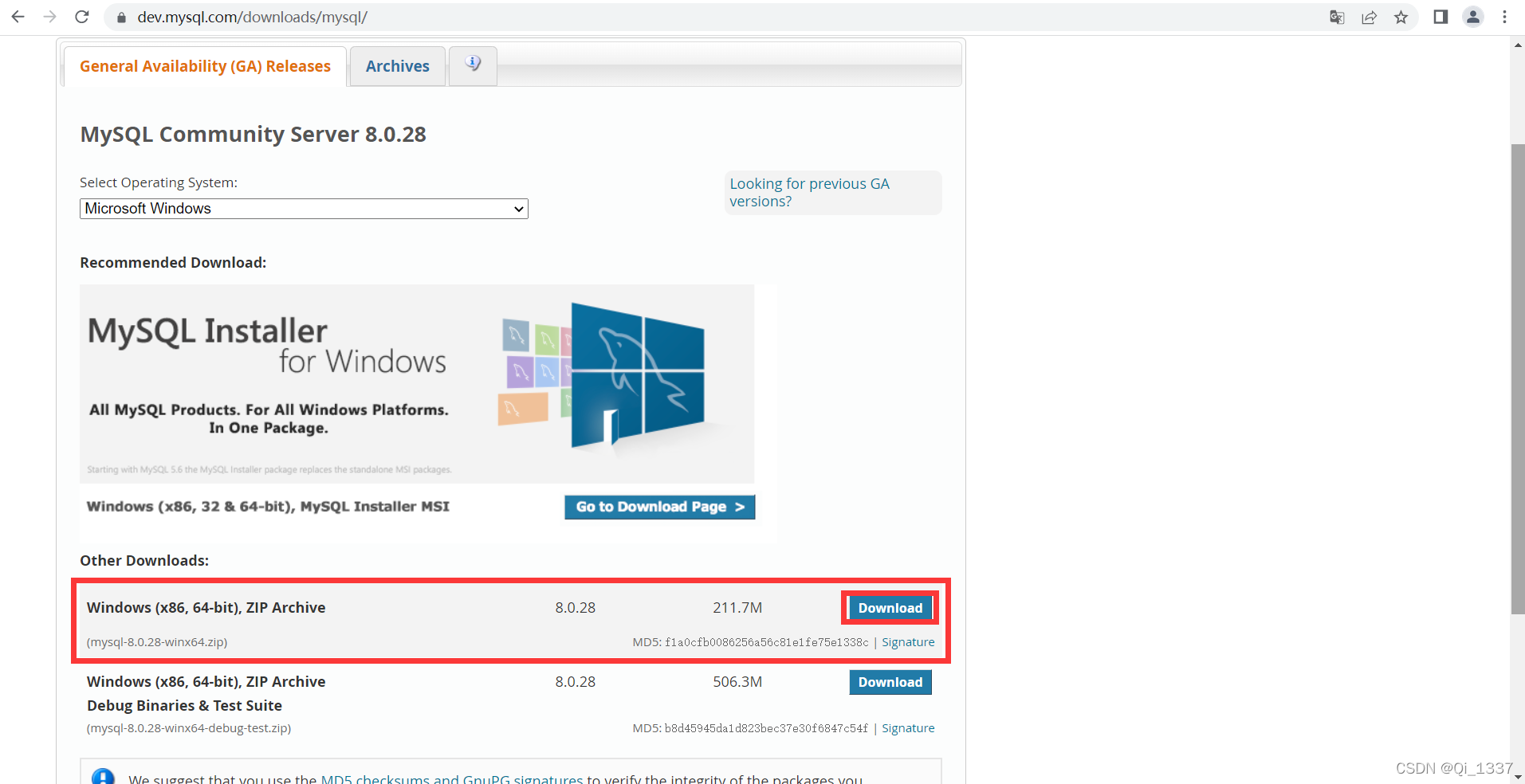Image resolution: width=1525 pixels, height=784 pixels.
Task: Click the MD5 hash f1a0cfb0086256a56c81e1fe75e1338c
Action: pyautogui.click(x=767, y=642)
